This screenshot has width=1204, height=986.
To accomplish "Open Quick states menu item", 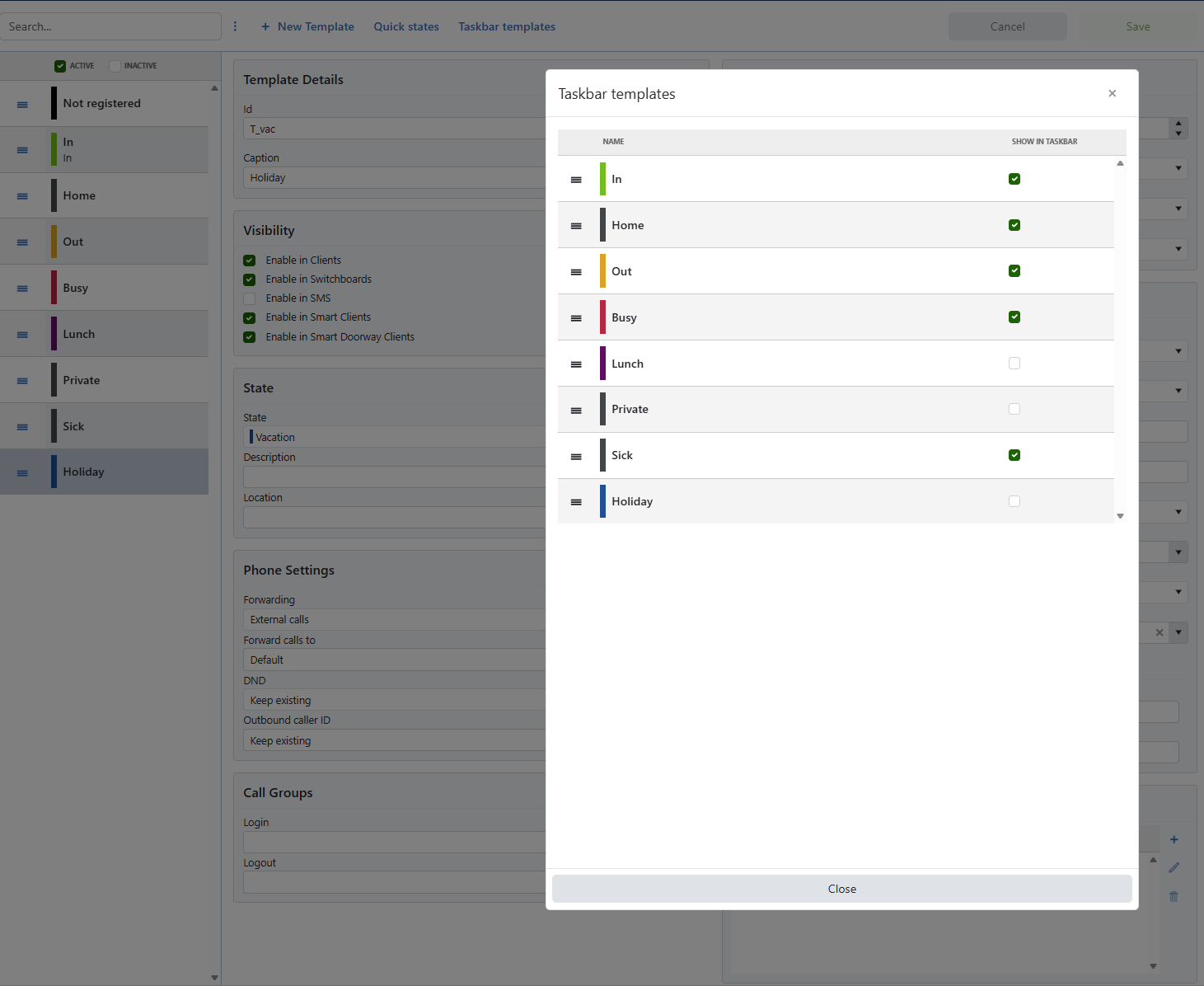I will pos(406,26).
